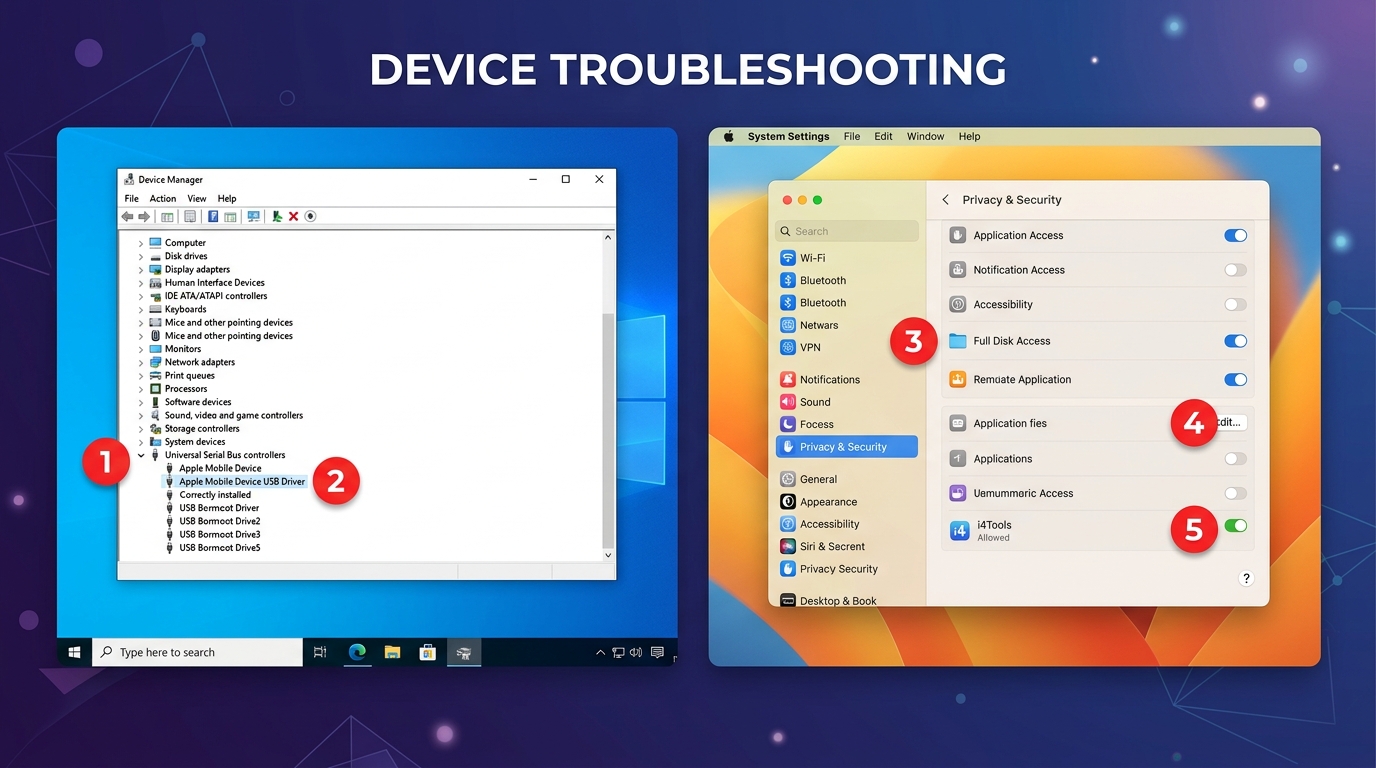Image resolution: width=1376 pixels, height=768 pixels.
Task: Expand the Display adapters node
Action: pyautogui.click(x=141, y=270)
